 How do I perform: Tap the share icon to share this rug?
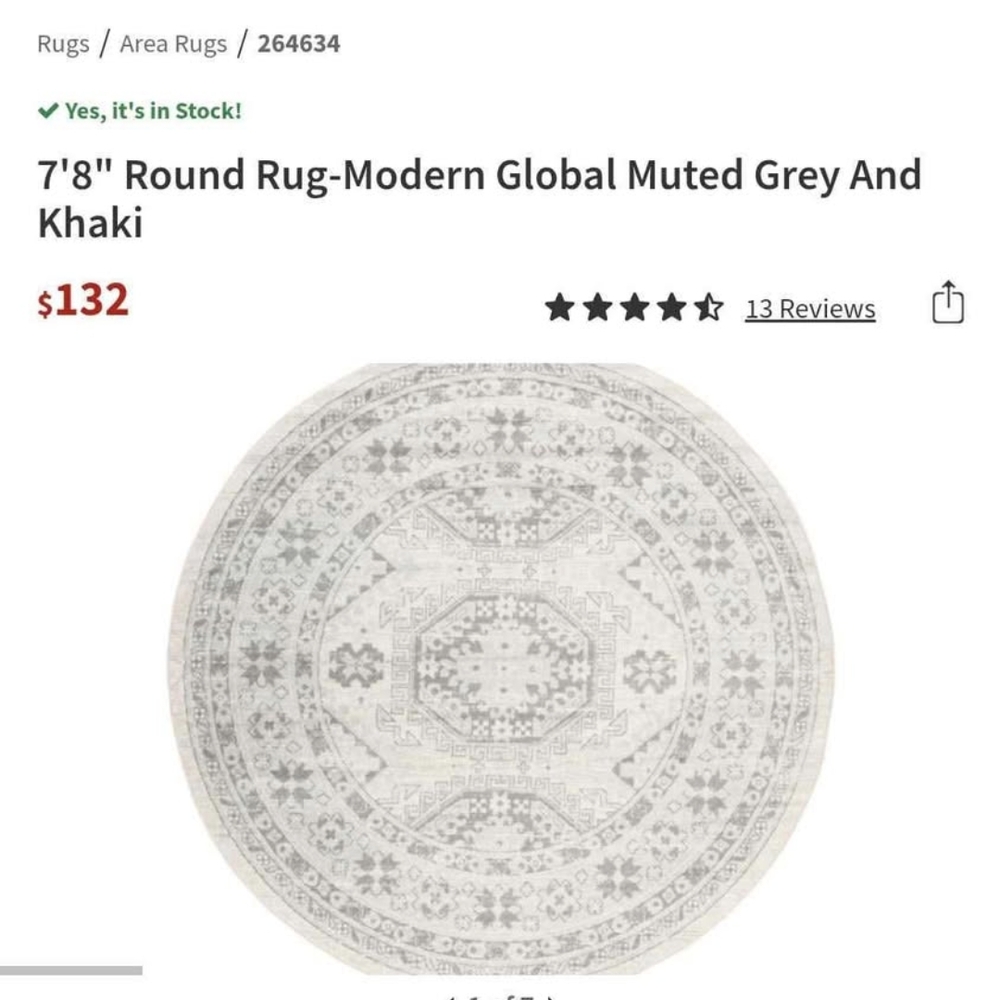[946, 305]
